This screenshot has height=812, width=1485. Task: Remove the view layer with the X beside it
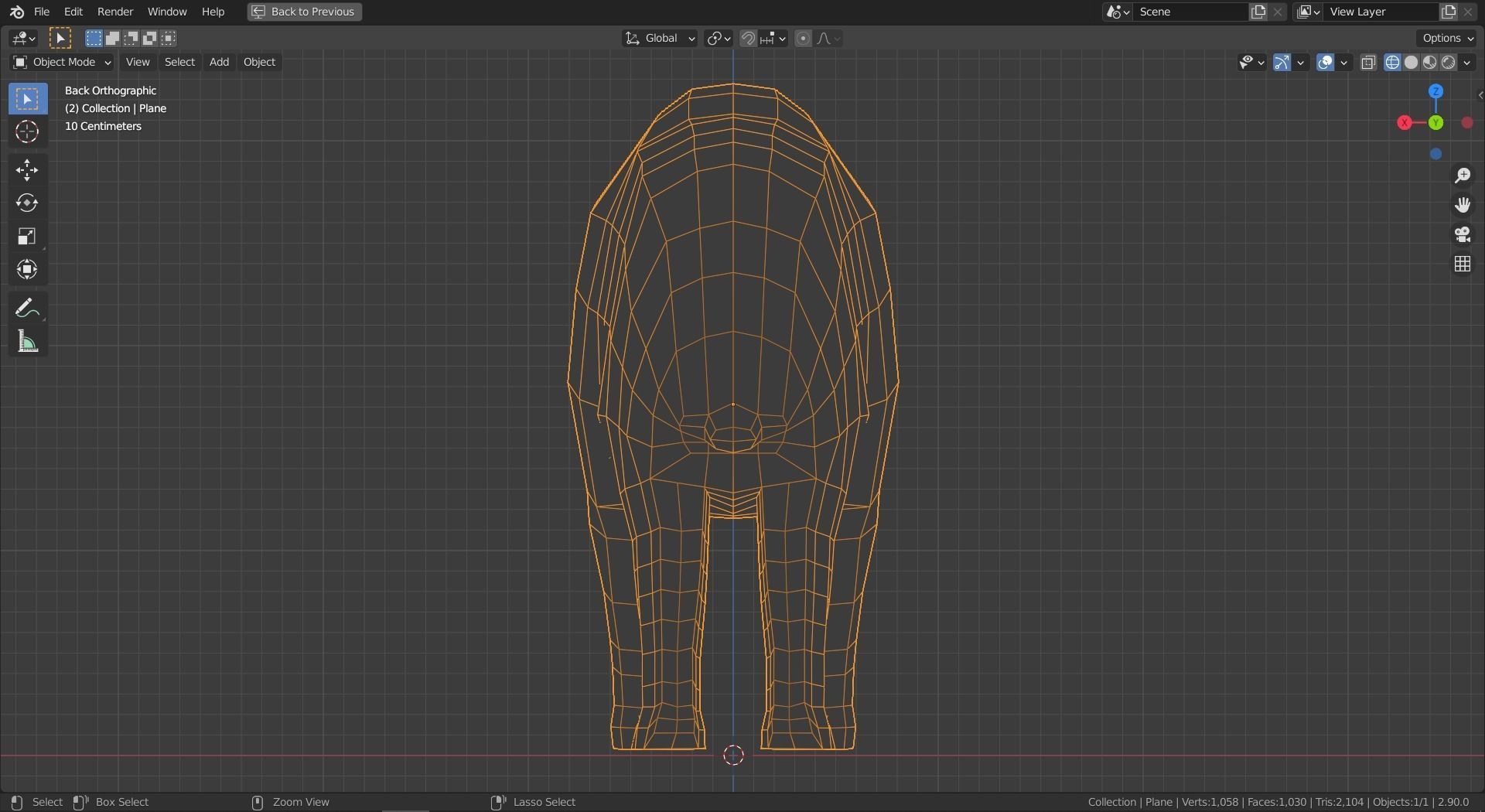tap(1468, 12)
